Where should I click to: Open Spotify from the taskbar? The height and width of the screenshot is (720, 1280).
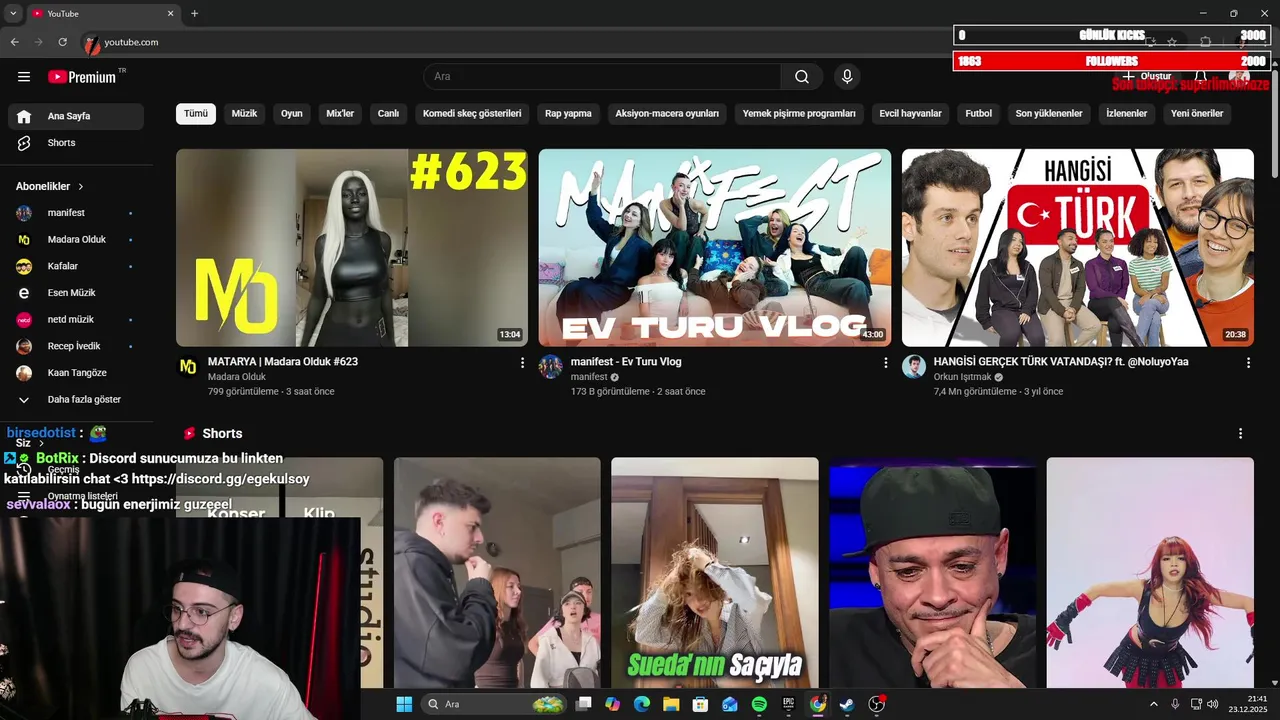coord(759,704)
